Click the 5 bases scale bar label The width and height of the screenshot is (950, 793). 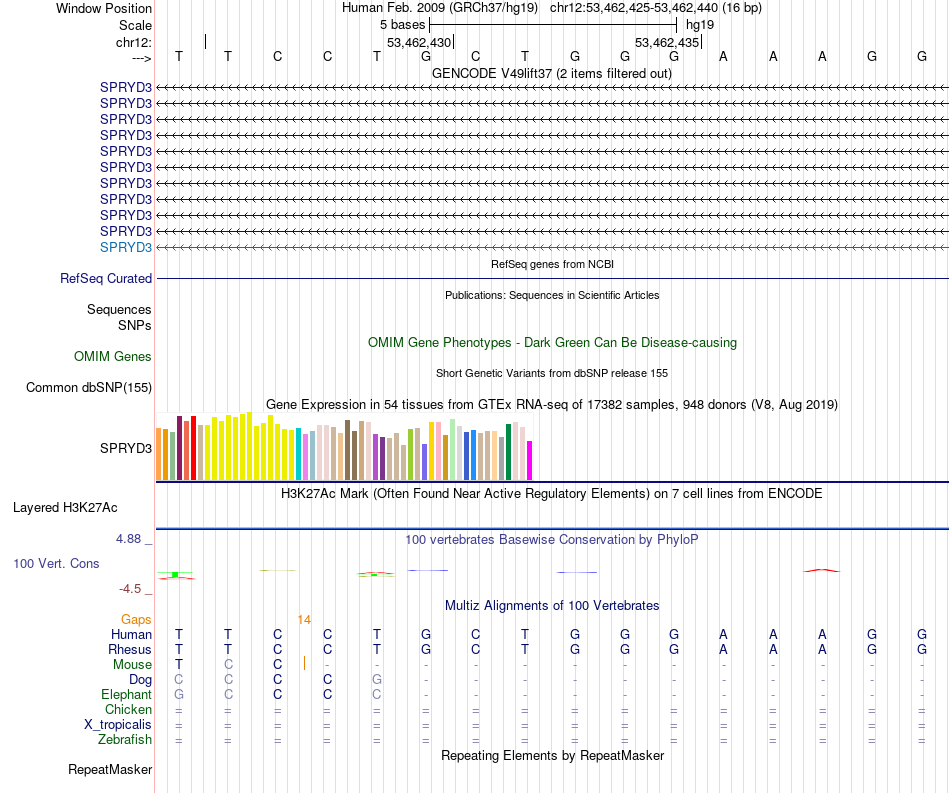click(402, 25)
